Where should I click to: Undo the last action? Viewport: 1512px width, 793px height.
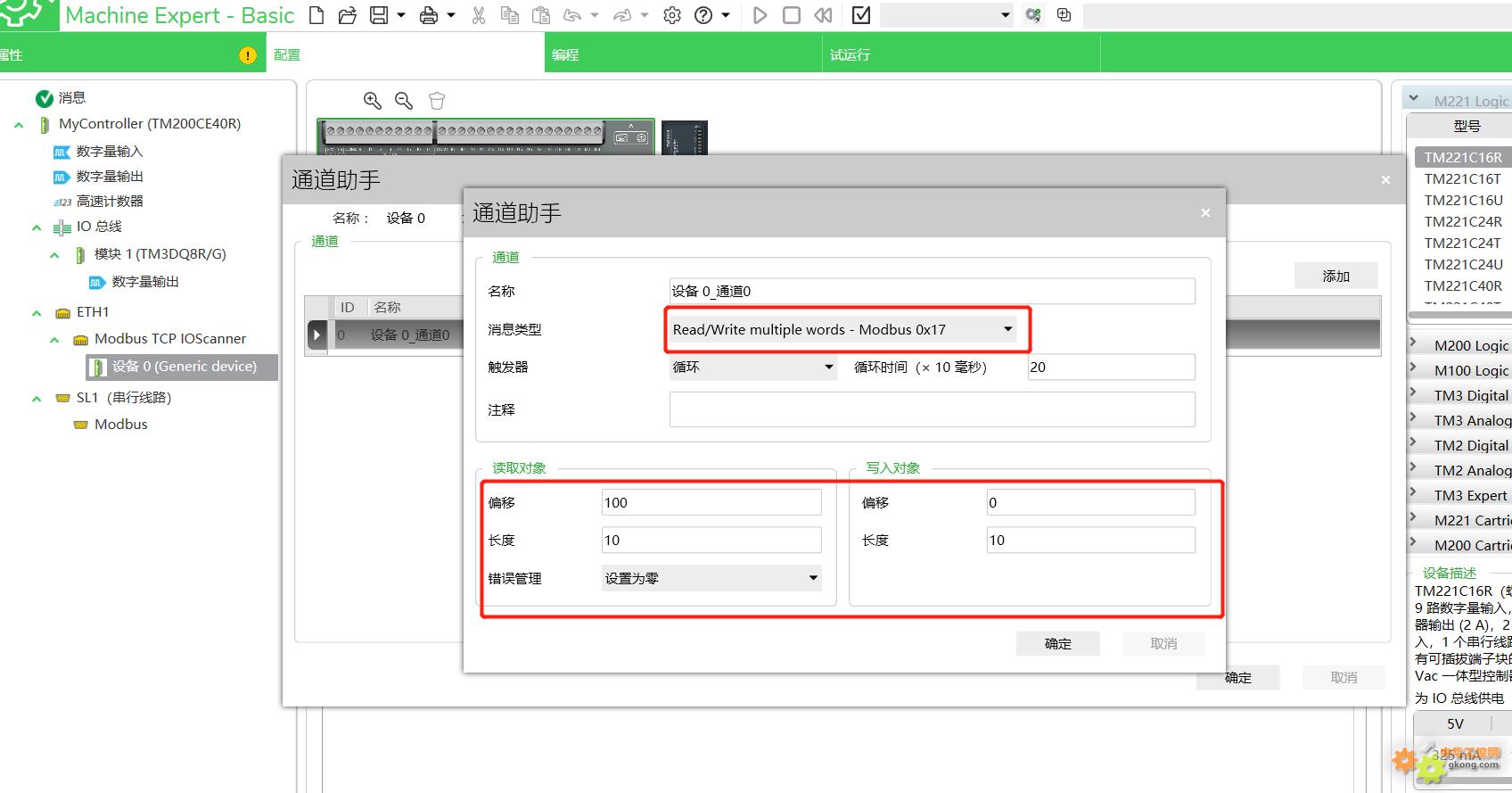point(573,15)
